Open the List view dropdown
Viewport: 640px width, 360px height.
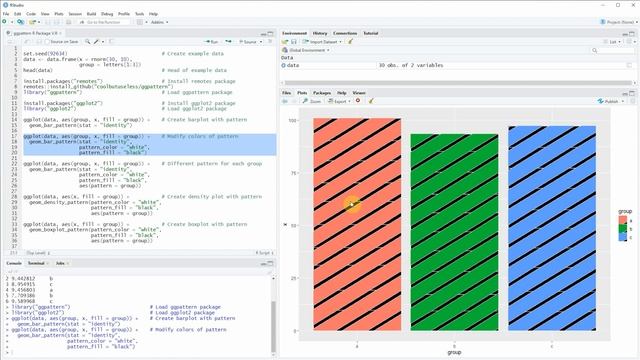coord(612,42)
